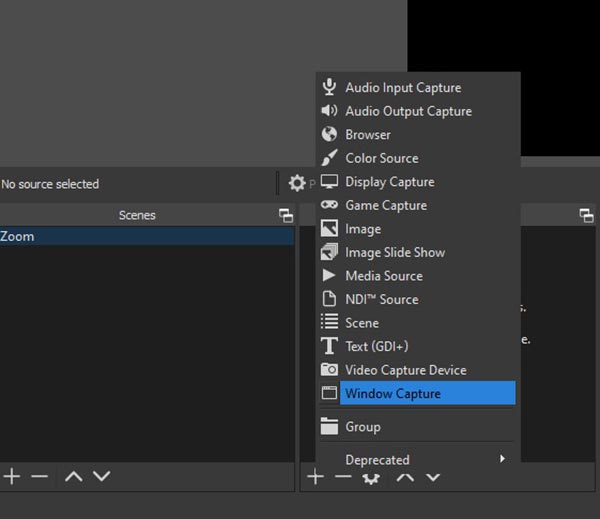Click Window Capture highlighted entry
Screen dimensions: 600x519
coord(393,394)
